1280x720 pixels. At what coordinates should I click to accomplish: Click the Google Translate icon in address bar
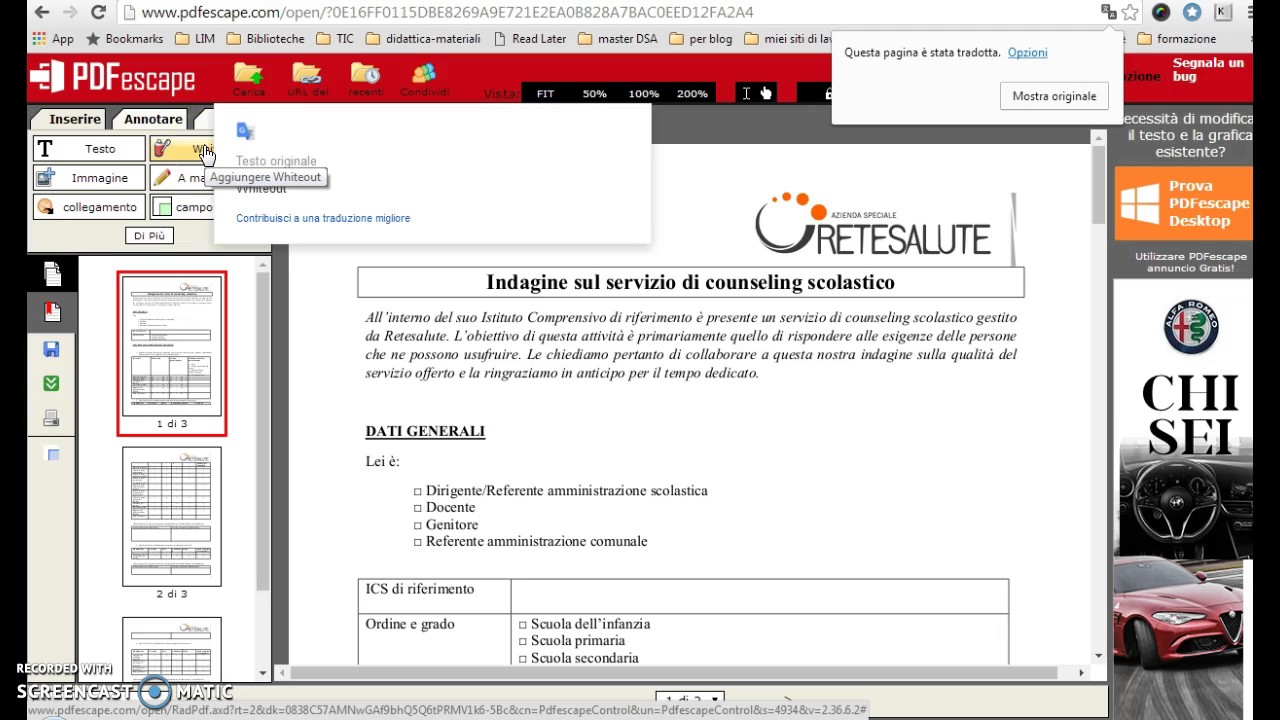(1108, 12)
